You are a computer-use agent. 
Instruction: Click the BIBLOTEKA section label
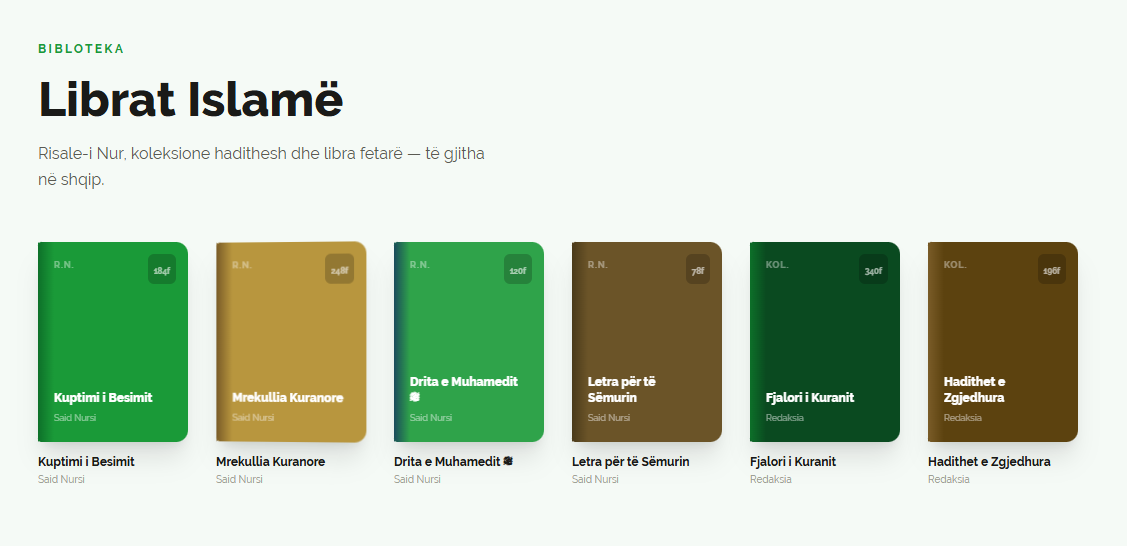click(81, 49)
